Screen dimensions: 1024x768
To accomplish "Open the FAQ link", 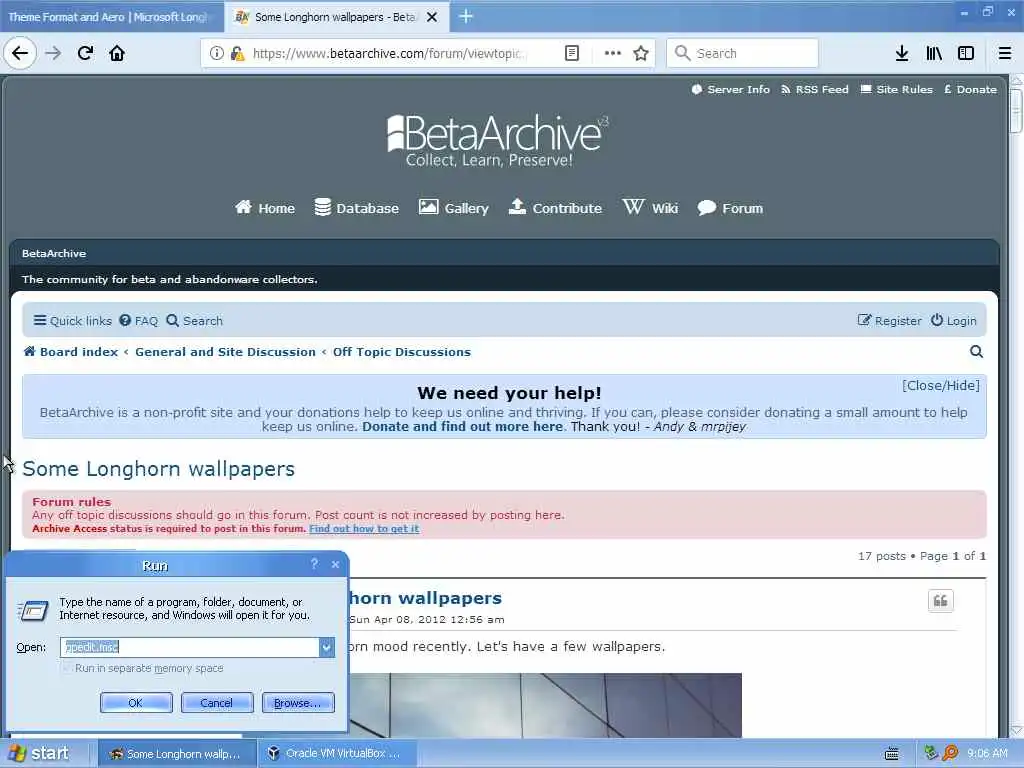I will (x=138, y=321).
